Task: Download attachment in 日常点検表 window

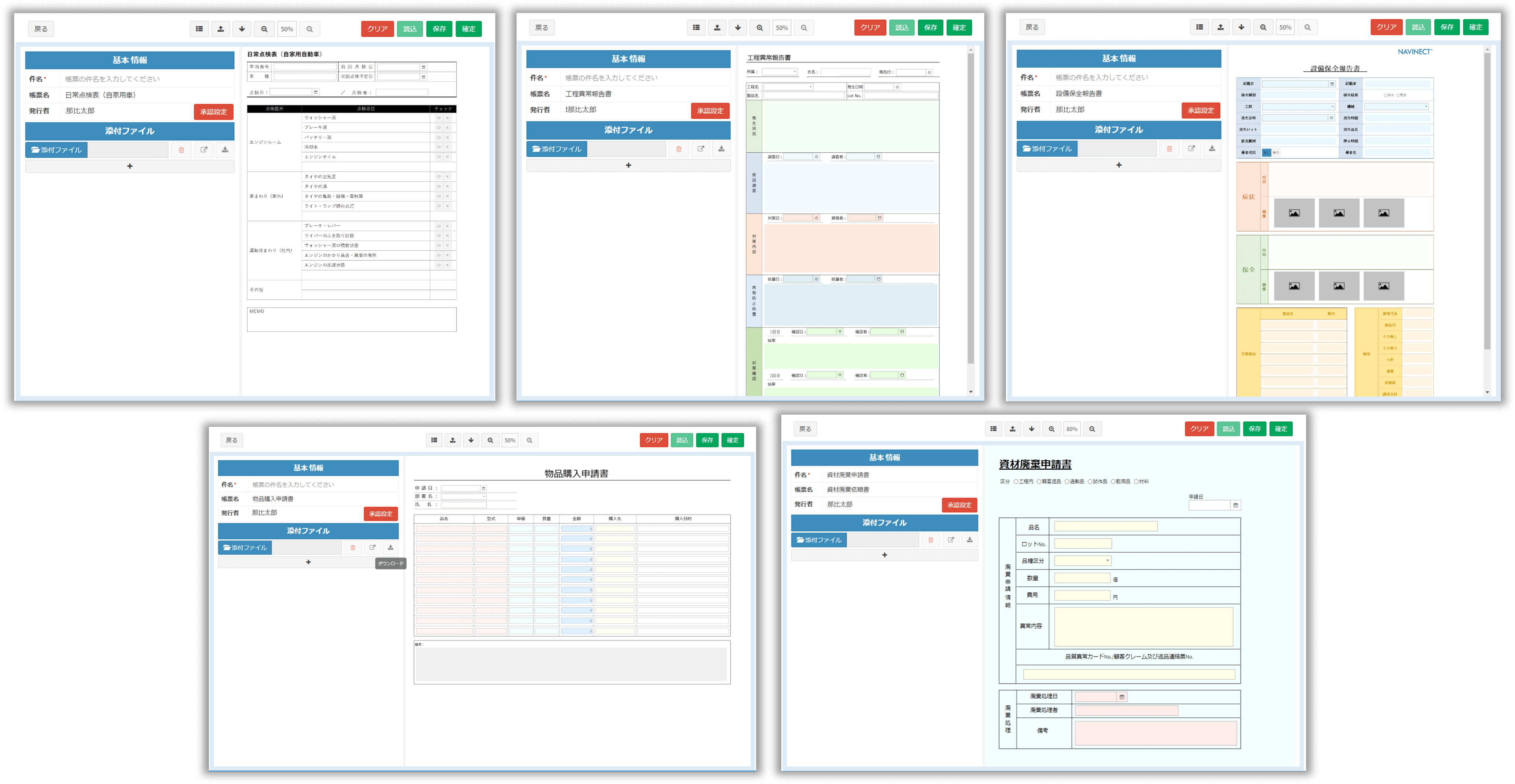Action: pos(225,150)
